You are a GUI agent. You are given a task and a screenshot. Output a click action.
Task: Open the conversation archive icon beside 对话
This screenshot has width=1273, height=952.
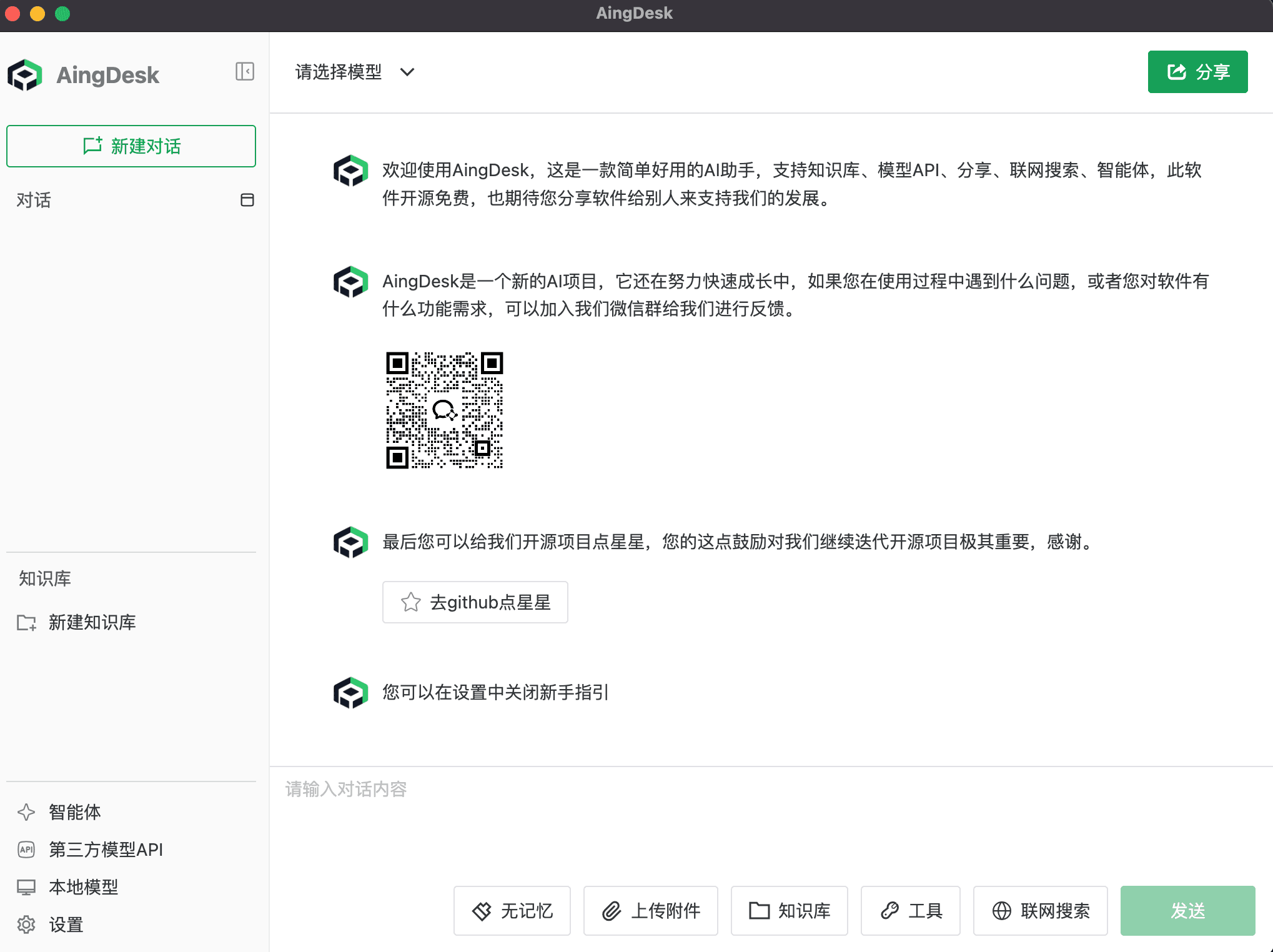247,200
